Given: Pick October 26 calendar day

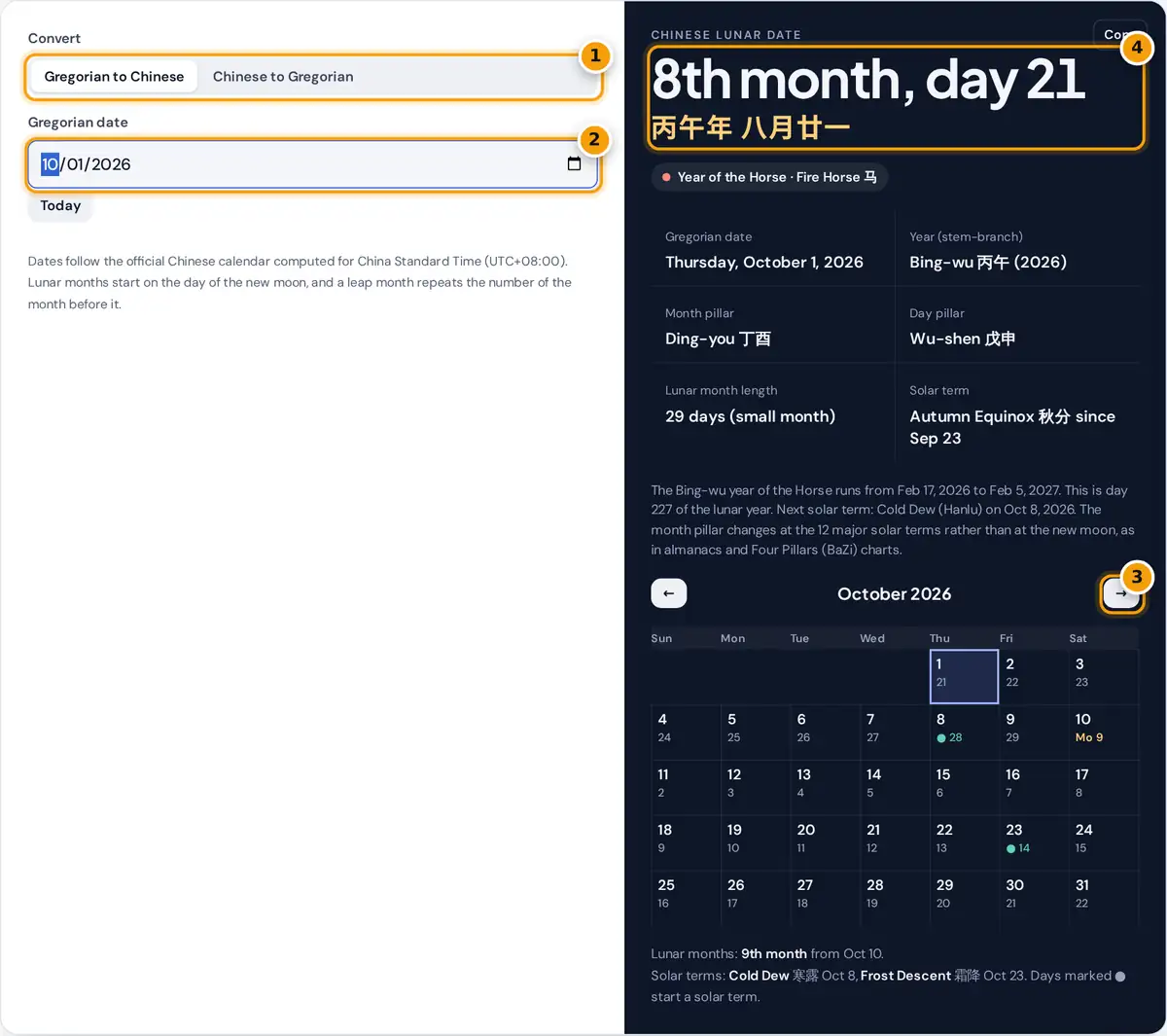Looking at the screenshot, I should (x=756, y=898).
